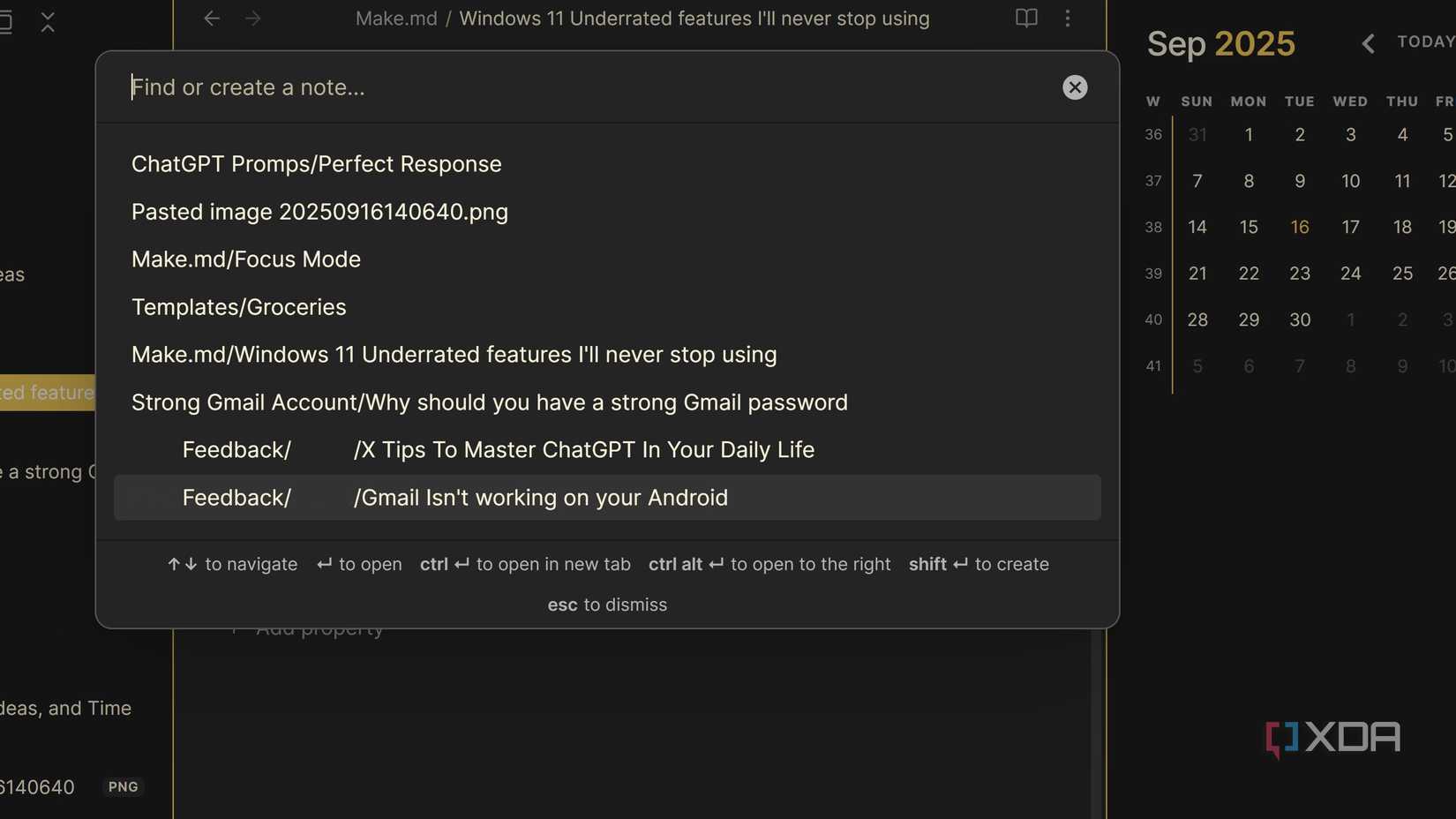This screenshot has height=819, width=1456.
Task: Toggle reading view book icon
Action: tap(1026, 18)
